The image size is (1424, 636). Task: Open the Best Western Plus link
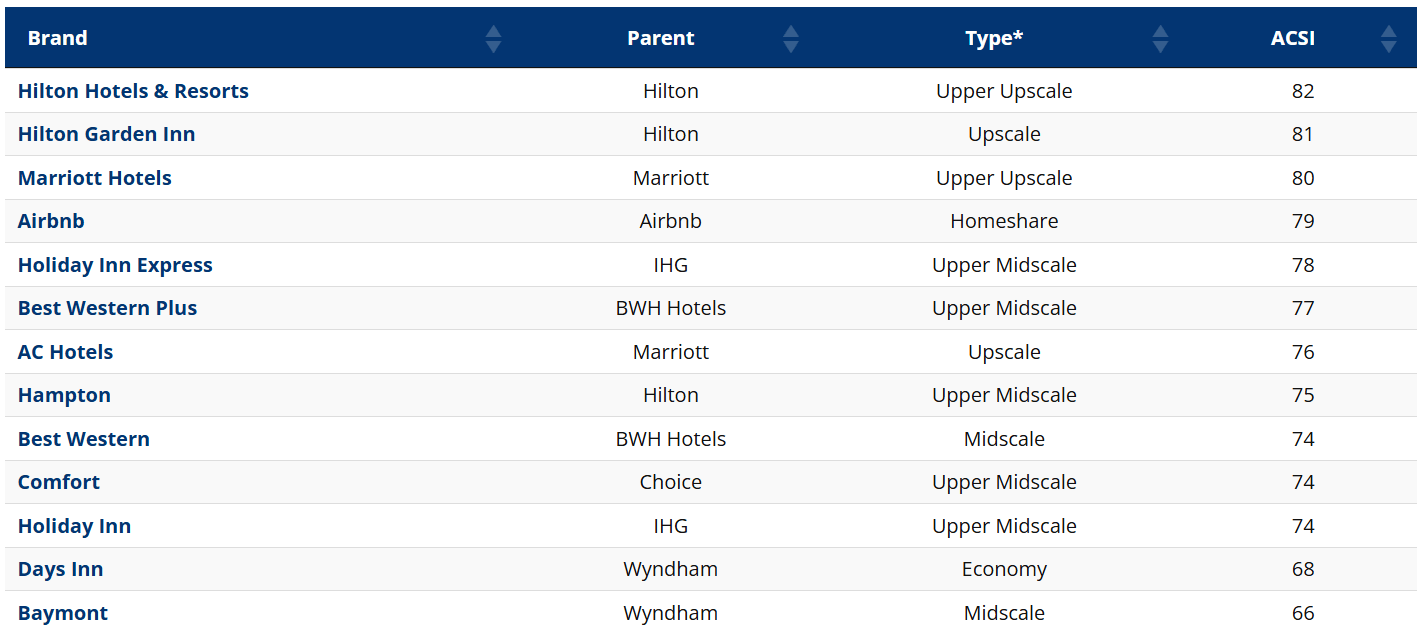(107, 308)
